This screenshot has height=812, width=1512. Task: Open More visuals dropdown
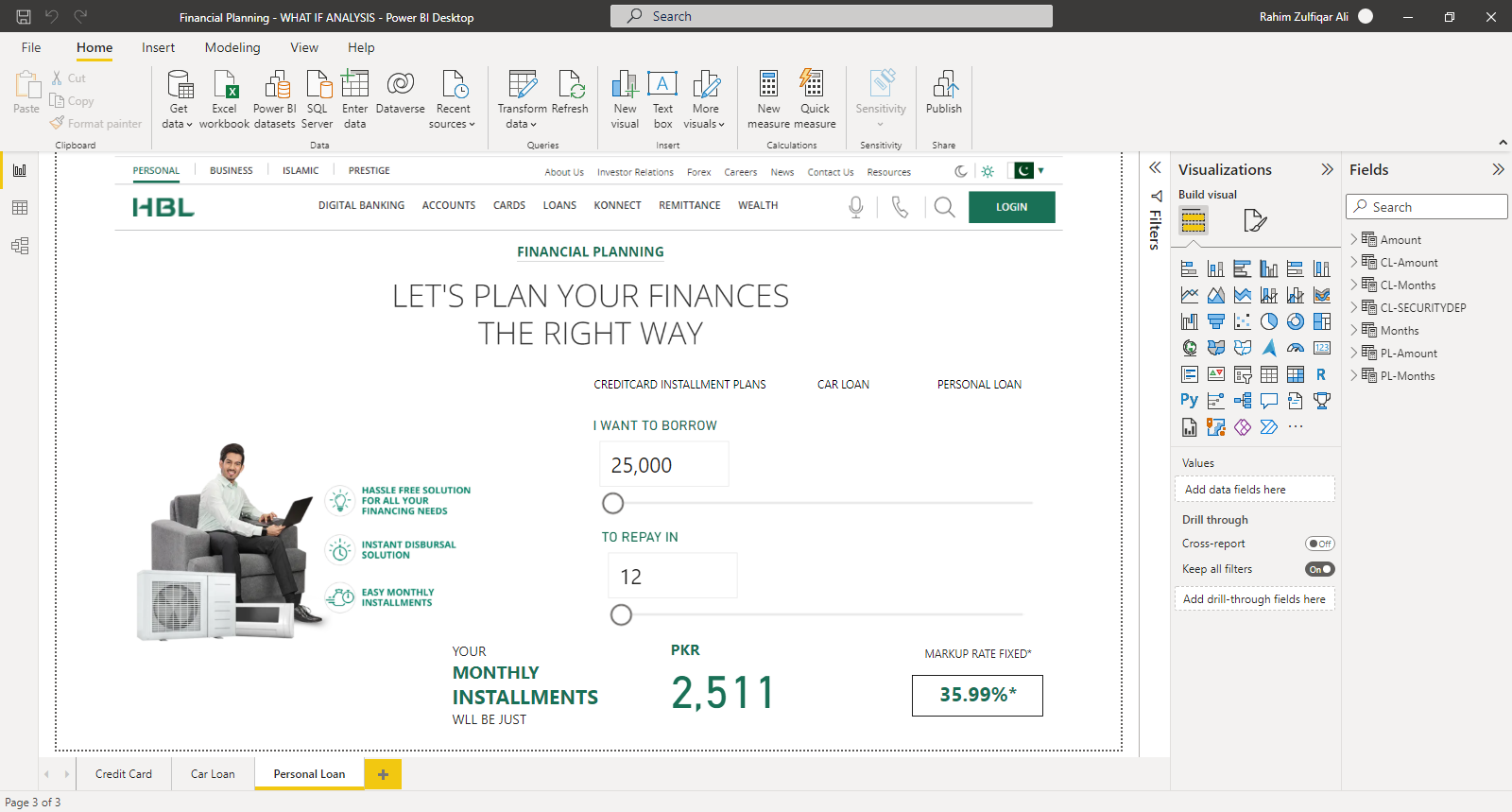(x=705, y=99)
